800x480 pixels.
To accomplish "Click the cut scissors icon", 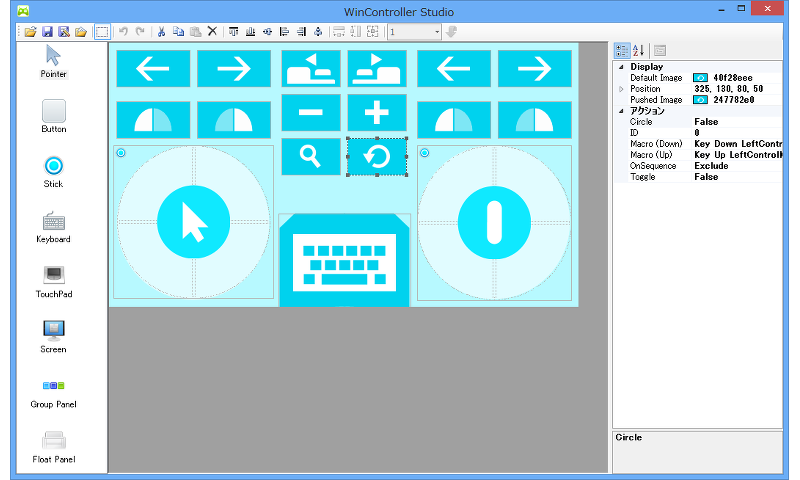I will (x=161, y=32).
